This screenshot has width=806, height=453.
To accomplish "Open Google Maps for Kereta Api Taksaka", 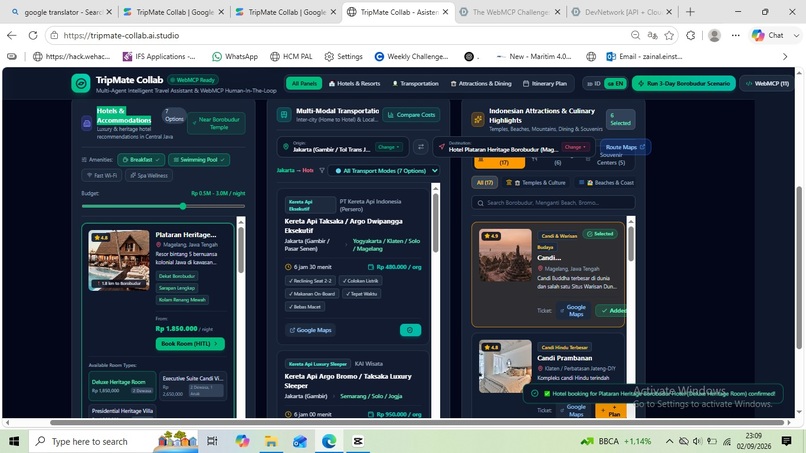I will (x=310, y=330).
